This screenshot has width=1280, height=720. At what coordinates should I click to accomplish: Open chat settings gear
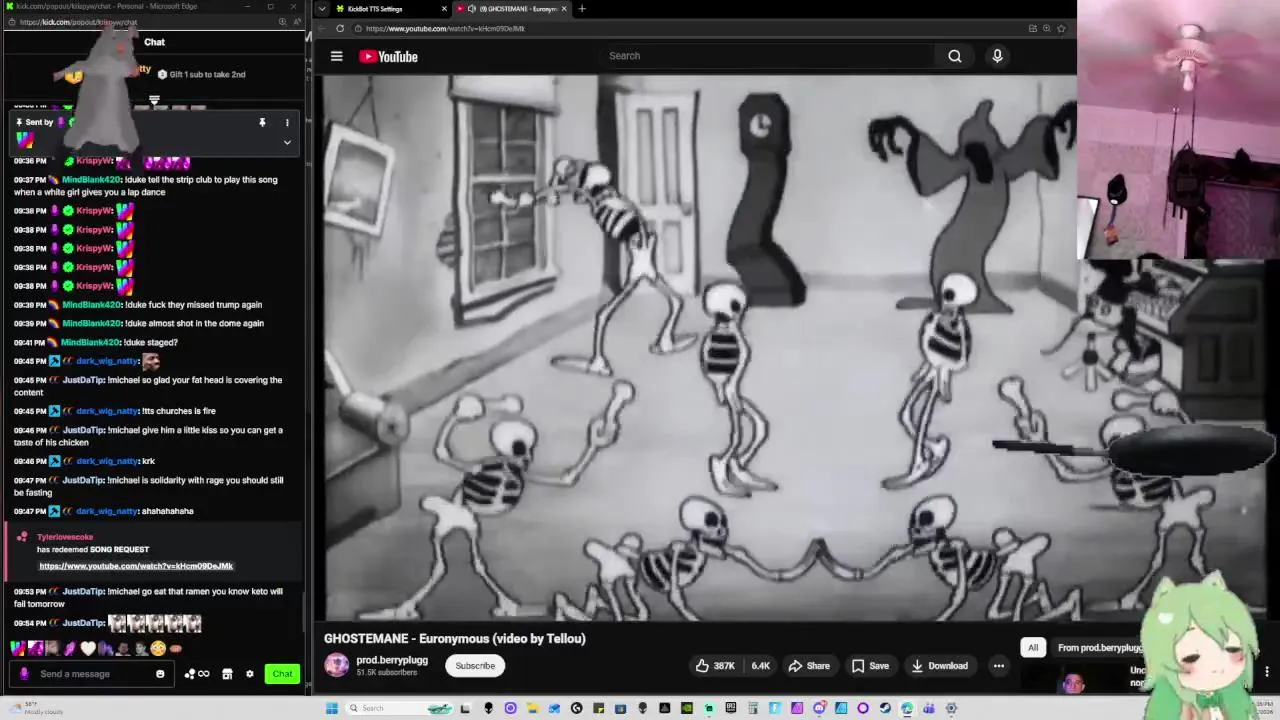(250, 674)
